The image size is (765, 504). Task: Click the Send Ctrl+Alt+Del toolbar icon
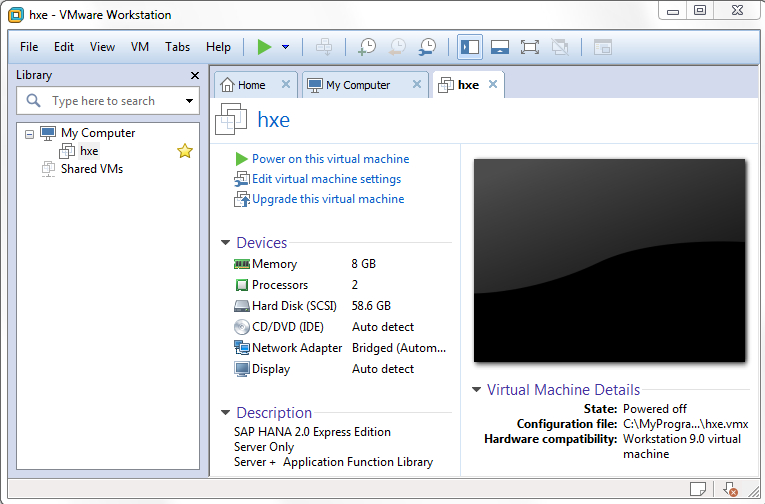(x=324, y=47)
